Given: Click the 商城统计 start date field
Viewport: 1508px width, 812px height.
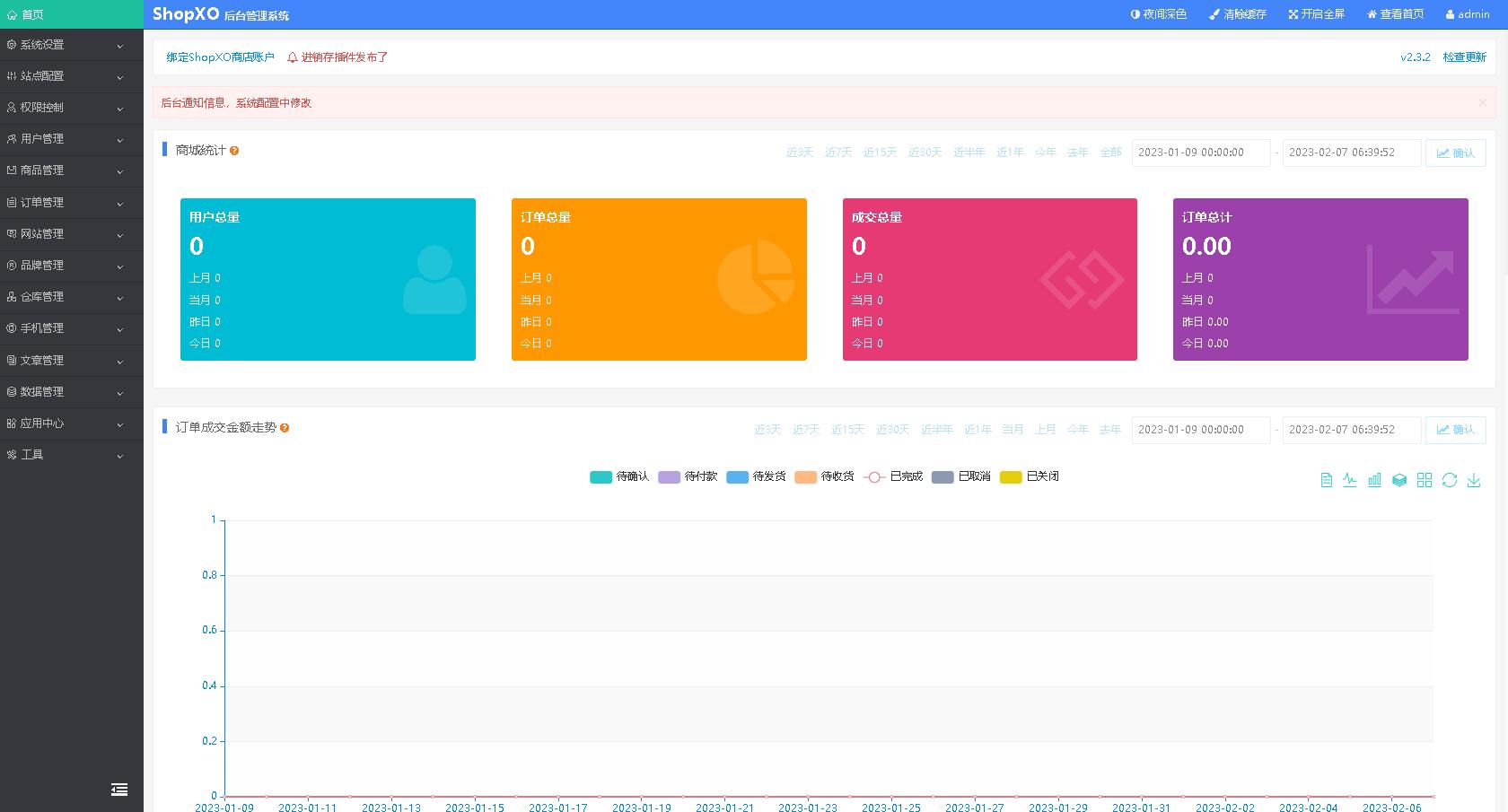Looking at the screenshot, I should [1200, 153].
